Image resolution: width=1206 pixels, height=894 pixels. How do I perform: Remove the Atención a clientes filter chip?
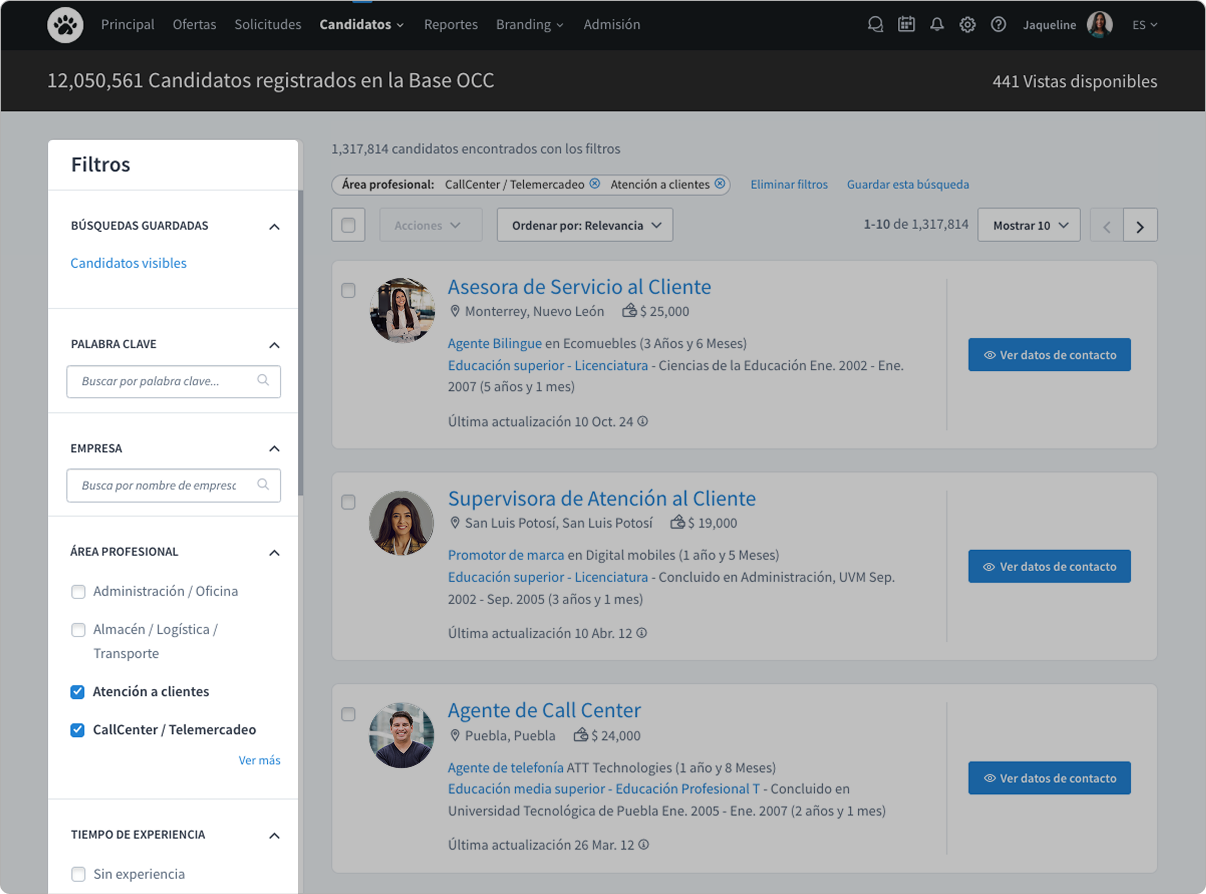720,184
